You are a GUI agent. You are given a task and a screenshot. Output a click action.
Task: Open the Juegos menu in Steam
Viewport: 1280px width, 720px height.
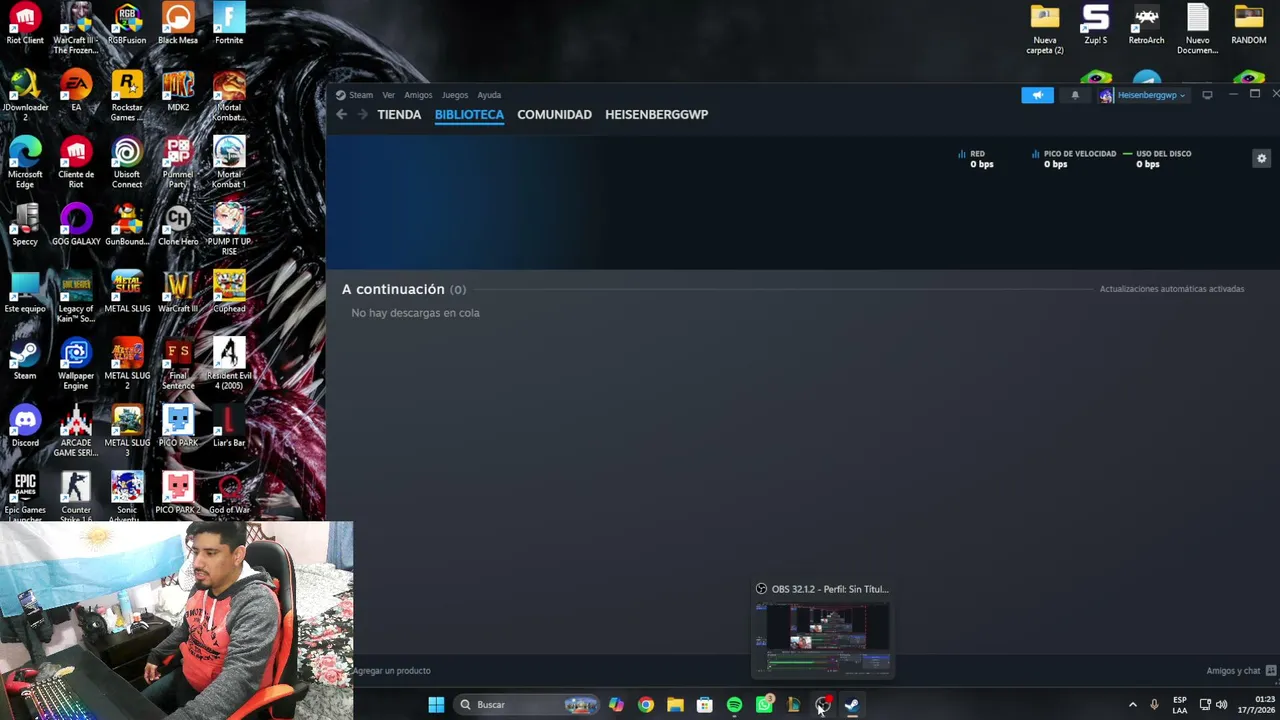[455, 95]
